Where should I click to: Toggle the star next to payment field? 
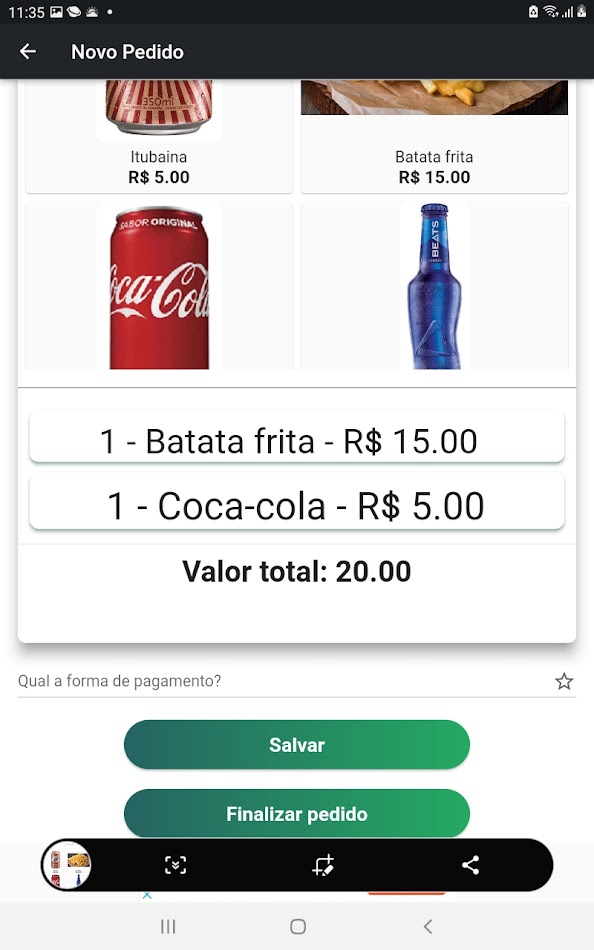(x=564, y=680)
